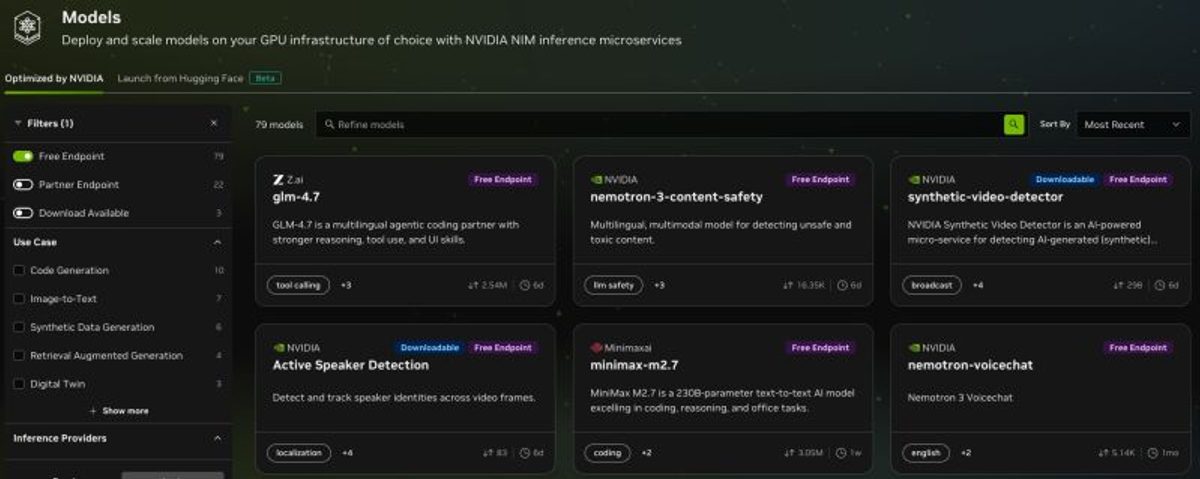Expand +3 tags on nemotron-3-content-safety card
The height and width of the screenshot is (479, 1200).
coord(659,285)
